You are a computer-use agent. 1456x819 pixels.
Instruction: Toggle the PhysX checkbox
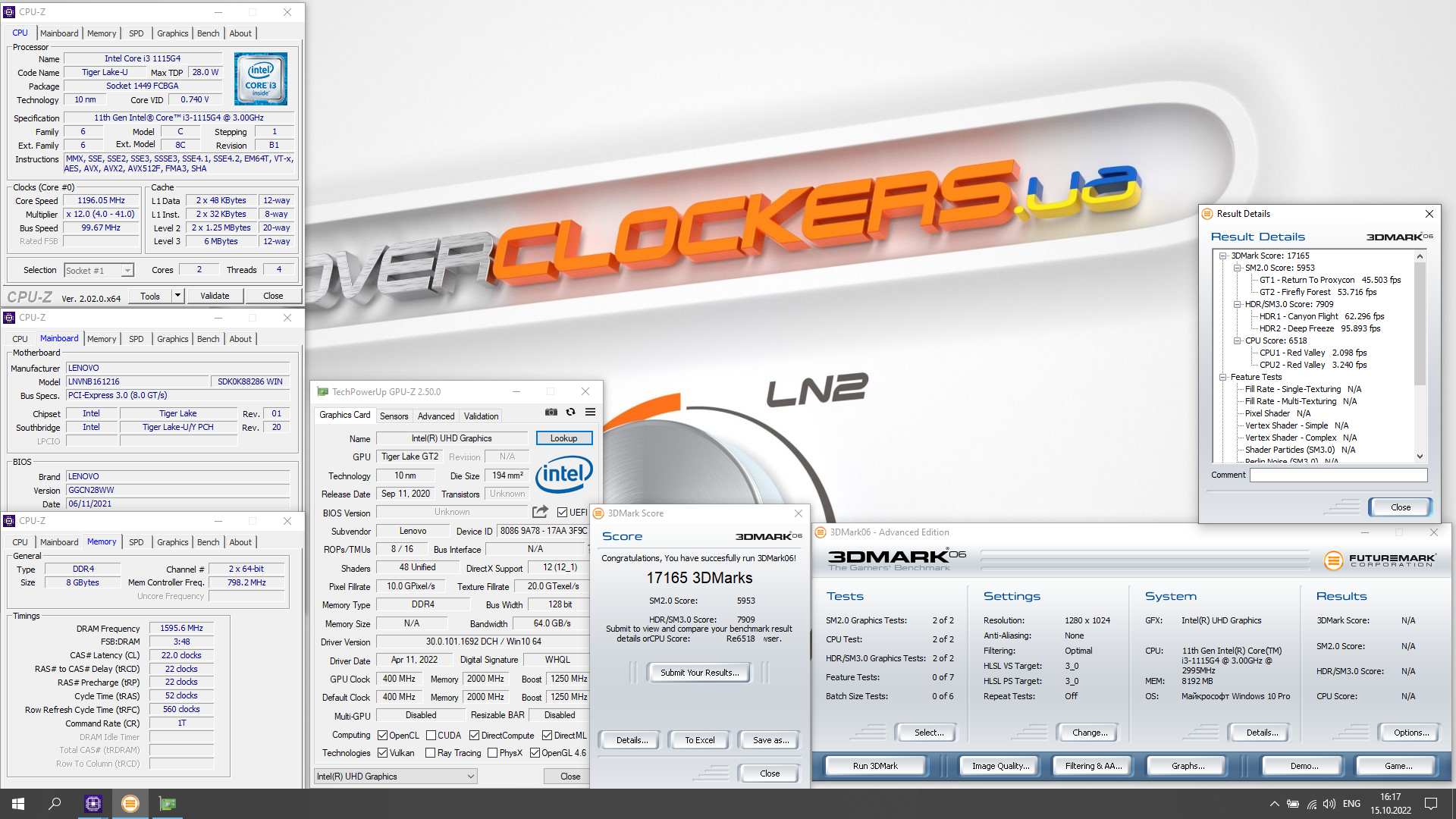(x=492, y=753)
